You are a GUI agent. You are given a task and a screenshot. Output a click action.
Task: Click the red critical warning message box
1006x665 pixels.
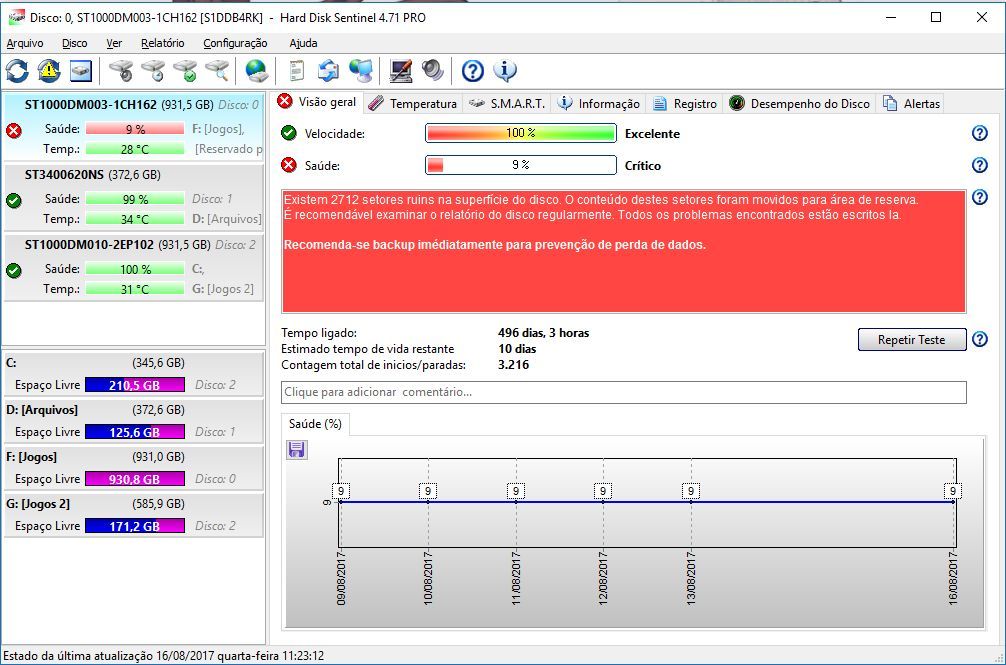[x=624, y=251]
